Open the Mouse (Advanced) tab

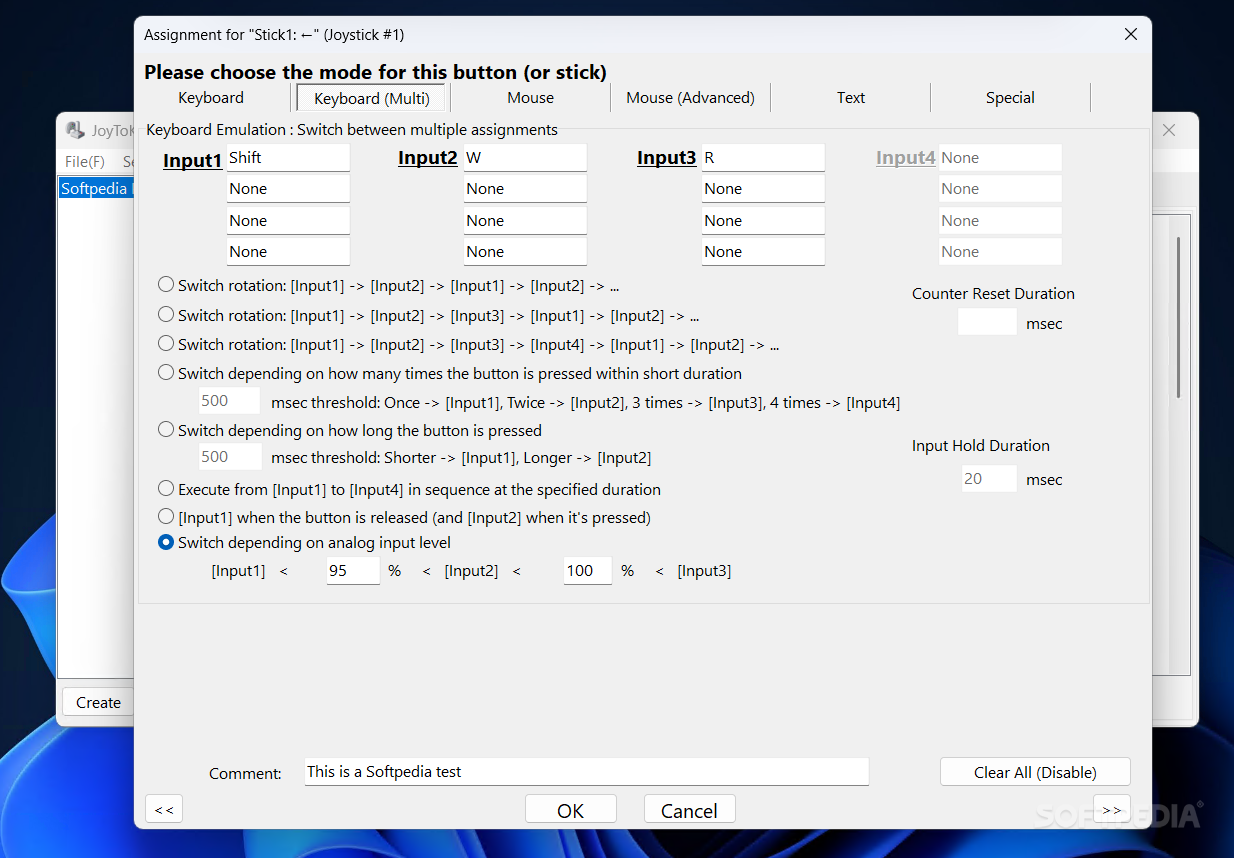coord(690,98)
